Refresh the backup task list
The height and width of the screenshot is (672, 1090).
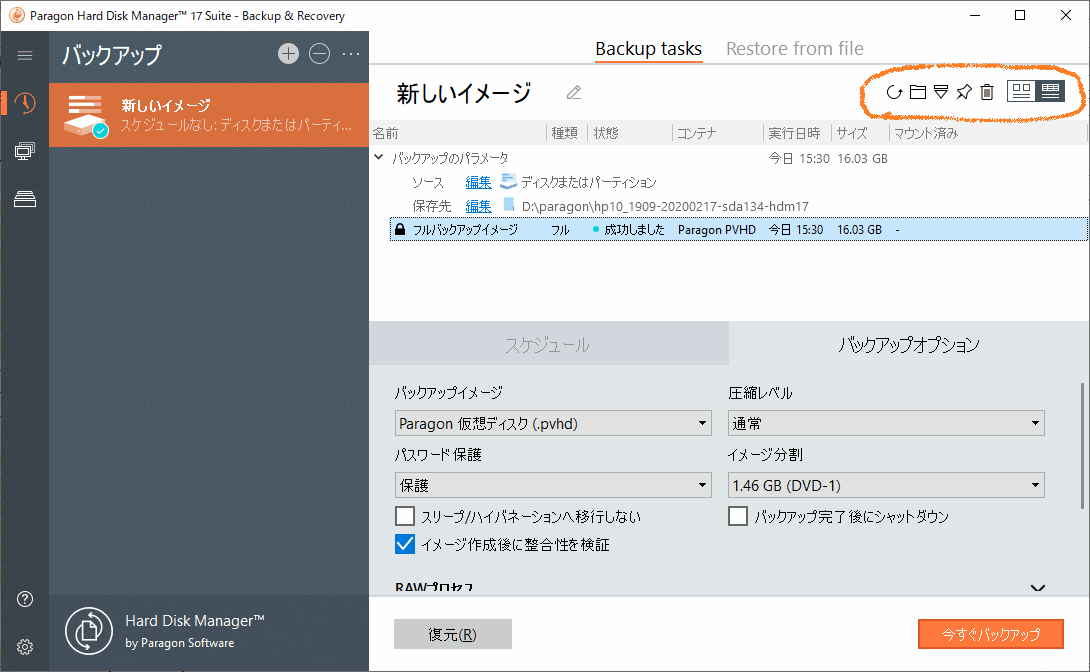[894, 91]
